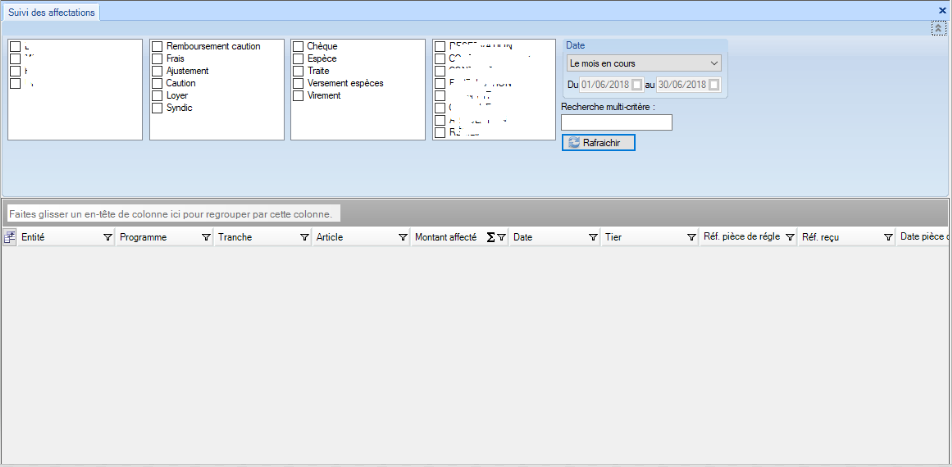Enable the Loyer checkbox
Viewport: 952px width, 467px height.
157,96
